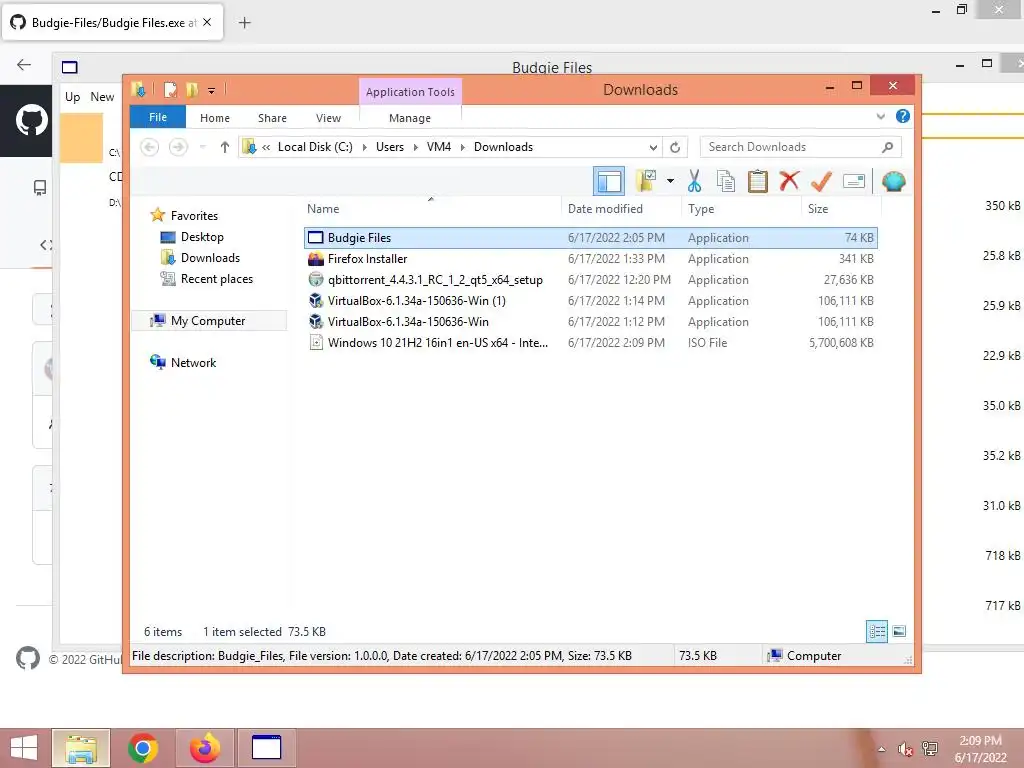Click the quick access New Folder icon
1024x768 pixels.
tap(192, 89)
